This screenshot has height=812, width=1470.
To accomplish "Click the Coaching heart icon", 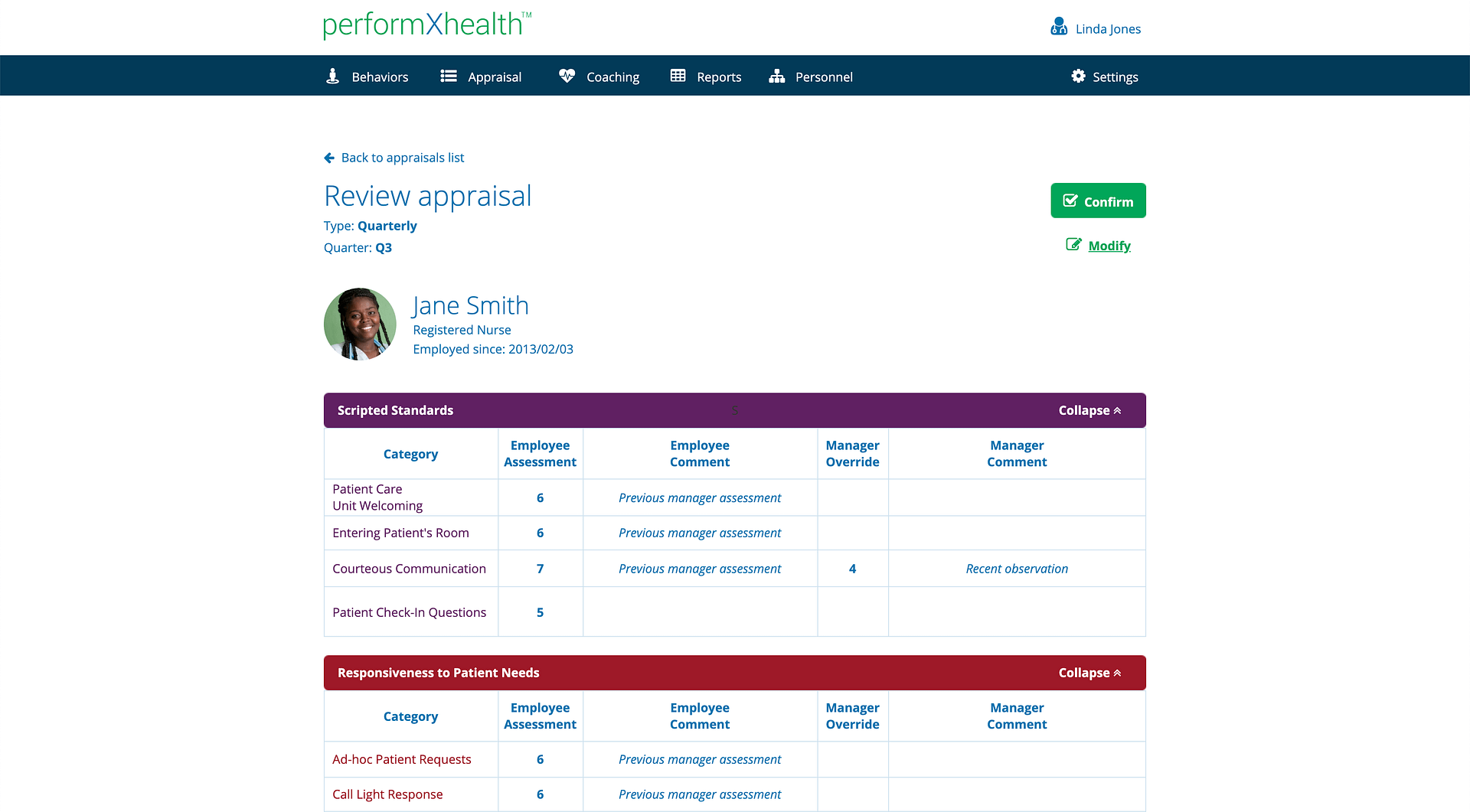I will [567, 76].
